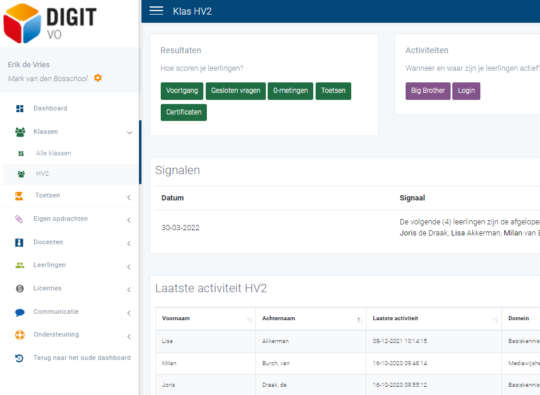Click last name Draak, de
The width and height of the screenshot is (540, 395).
click(274, 385)
